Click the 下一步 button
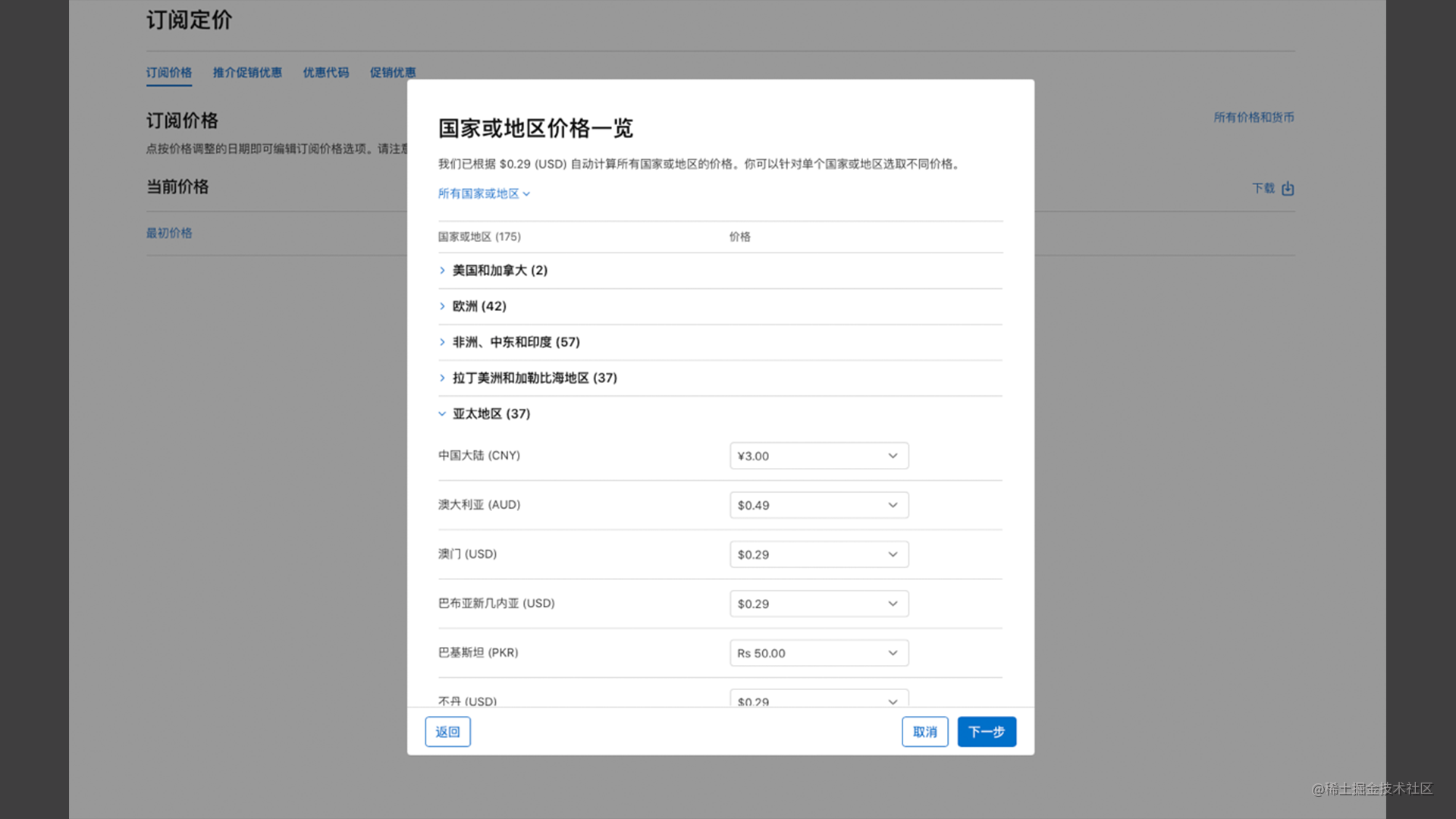Image resolution: width=1456 pixels, height=819 pixels. click(987, 732)
